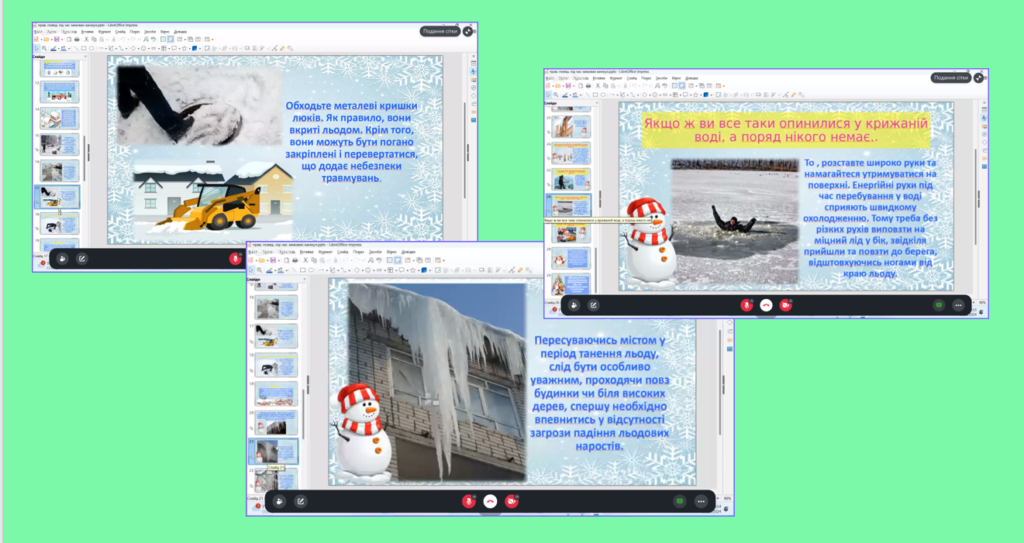Viewport: 1024px width, 543px height.
Task: Open the "Формат" menu in the top-left window
Action: [x=103, y=31]
